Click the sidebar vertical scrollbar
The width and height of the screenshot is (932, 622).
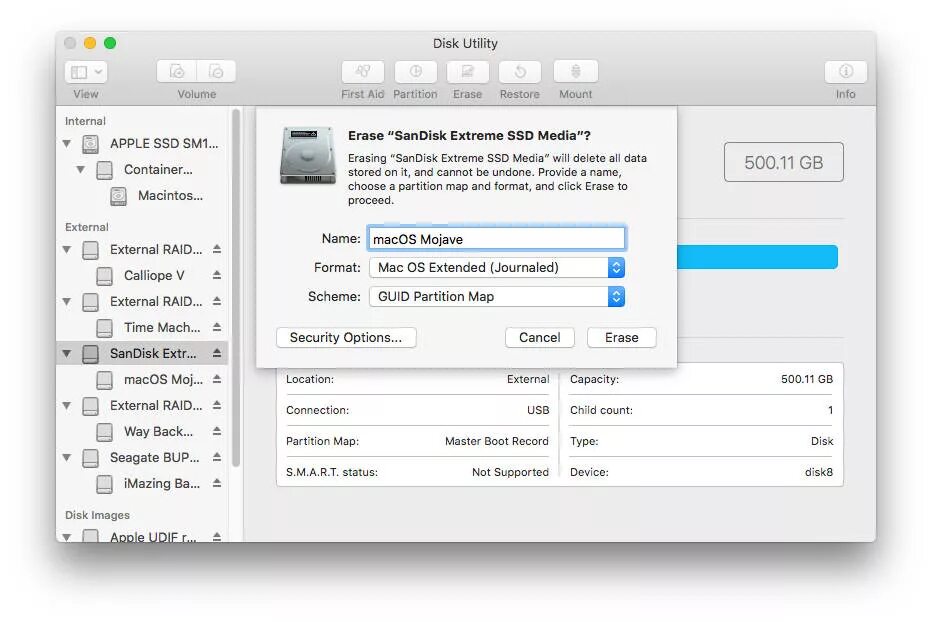click(x=236, y=288)
